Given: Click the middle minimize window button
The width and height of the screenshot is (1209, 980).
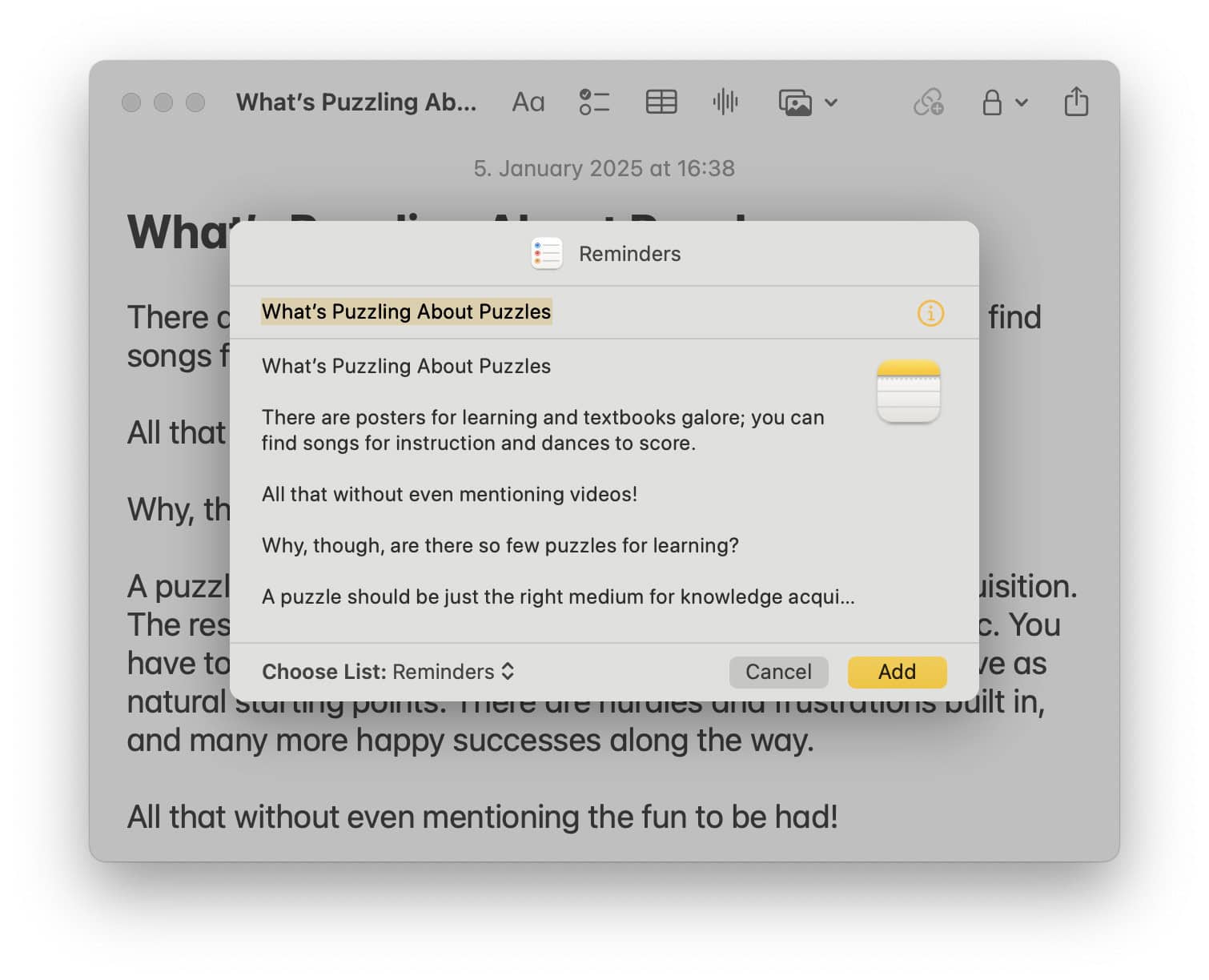Looking at the screenshot, I should (x=163, y=102).
